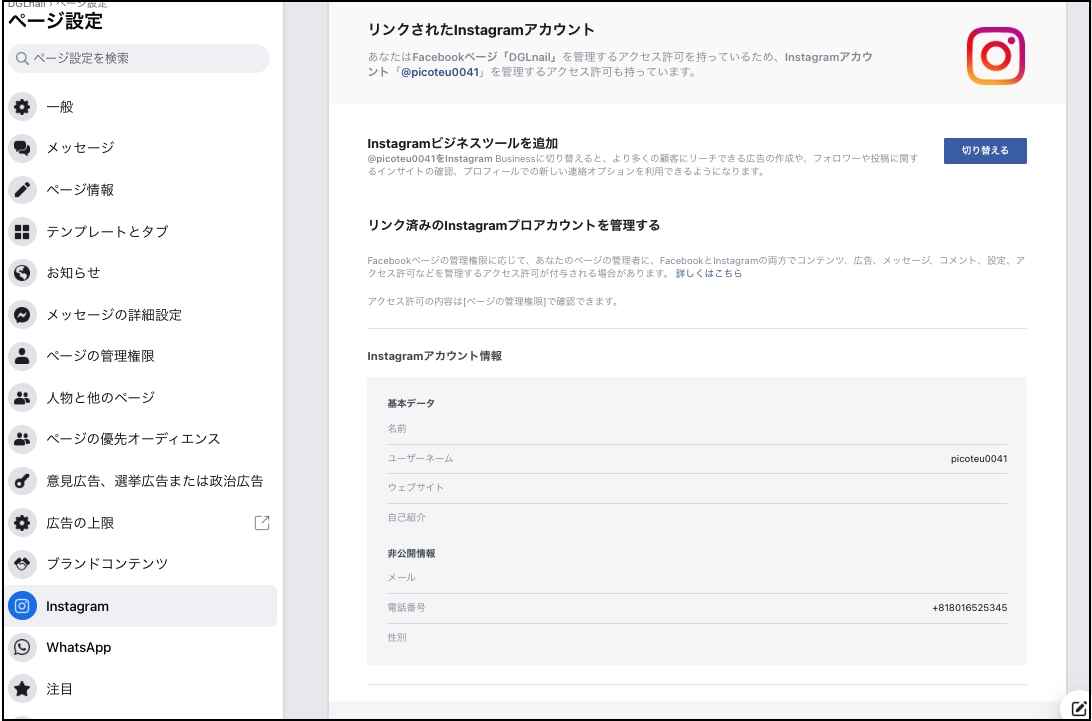Image resolution: width=1092 pixels, height=721 pixels.
Task: Click the magnifier icon in search box
Action: [22, 59]
